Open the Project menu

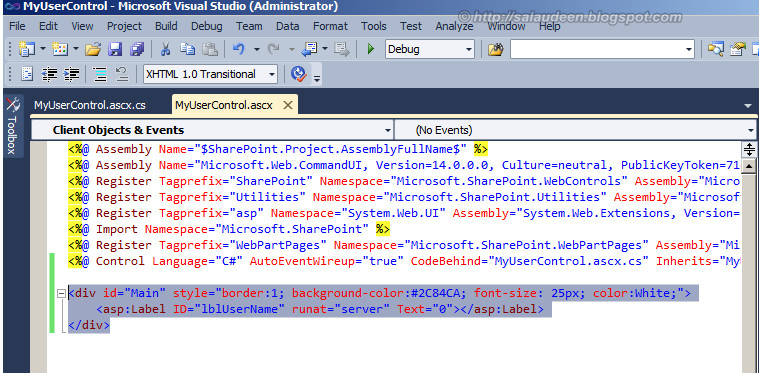click(x=124, y=26)
